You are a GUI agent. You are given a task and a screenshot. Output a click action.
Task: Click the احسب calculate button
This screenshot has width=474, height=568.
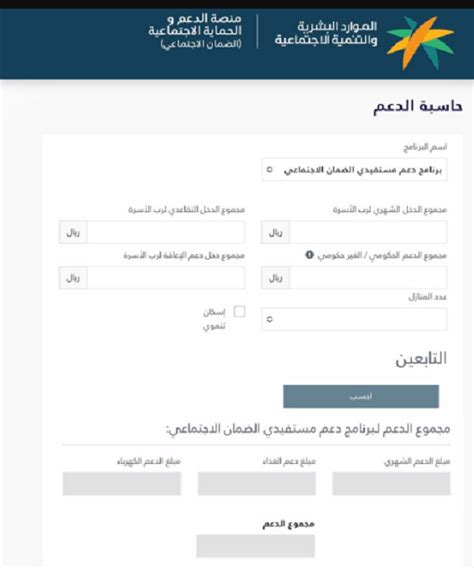click(x=361, y=396)
